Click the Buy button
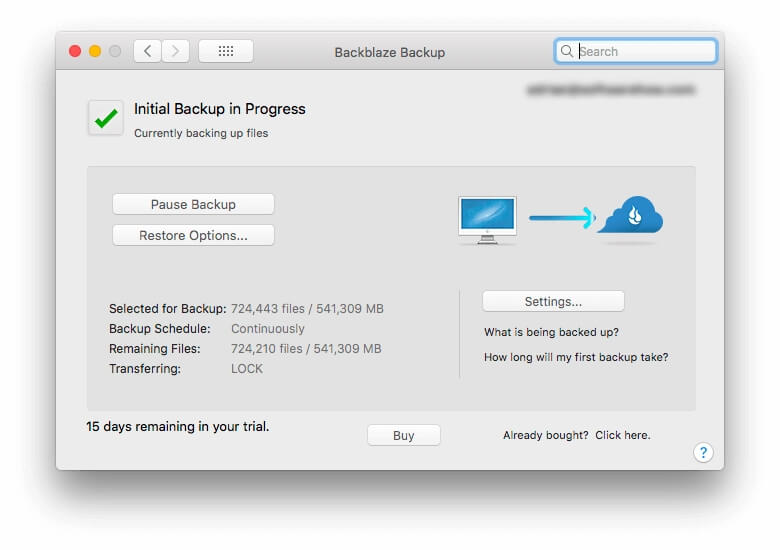Image resolution: width=780 pixels, height=550 pixels. click(403, 436)
